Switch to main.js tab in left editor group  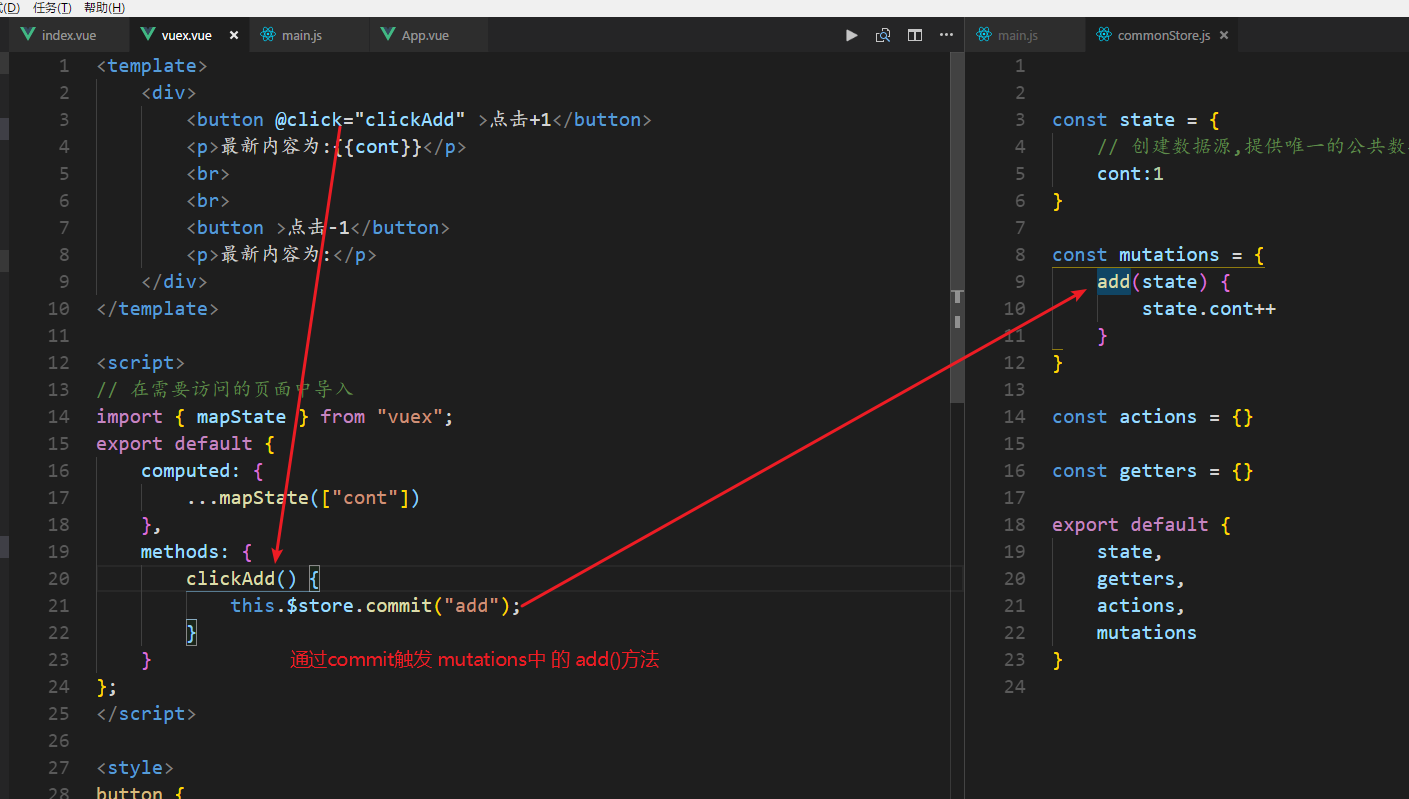pos(309,35)
